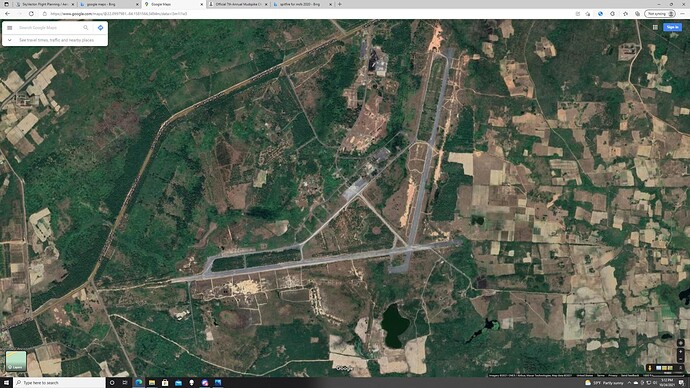Zoom out with the minus button

pyautogui.click(x=681, y=359)
